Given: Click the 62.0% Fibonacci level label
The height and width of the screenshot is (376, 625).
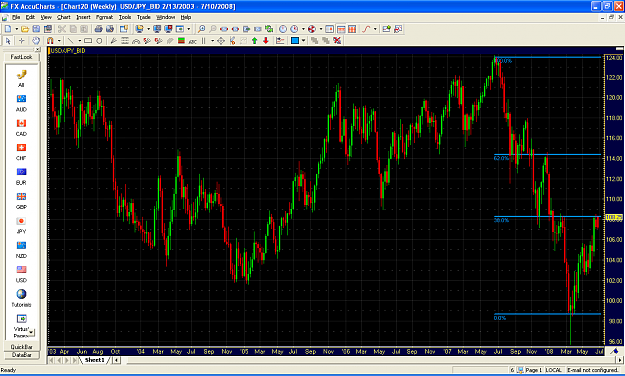Looking at the screenshot, I should tap(501, 158).
